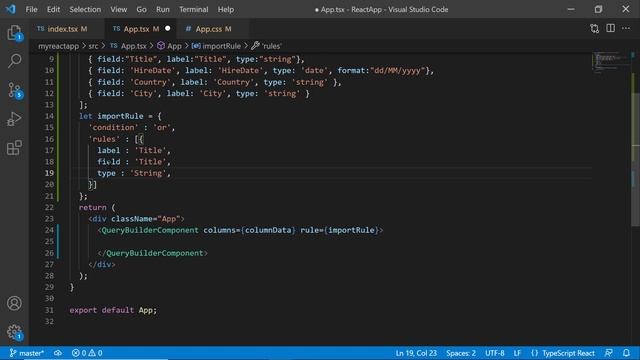Click columnData in columns attribute
The image size is (640, 360).
(268, 230)
